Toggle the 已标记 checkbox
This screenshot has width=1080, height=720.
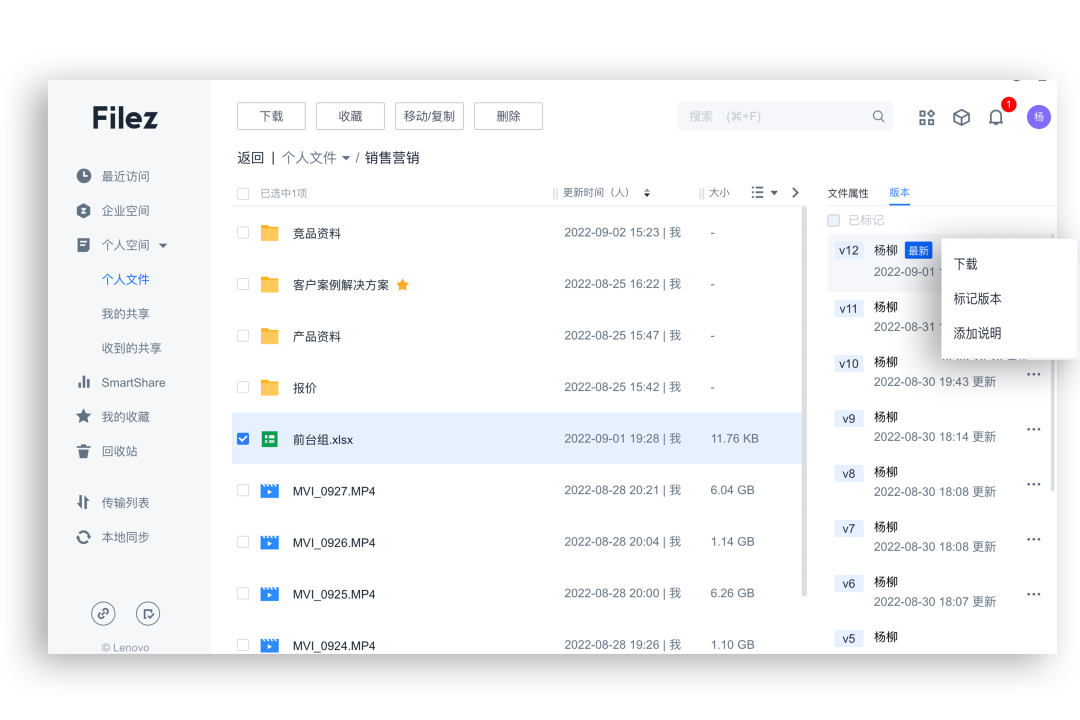click(833, 220)
